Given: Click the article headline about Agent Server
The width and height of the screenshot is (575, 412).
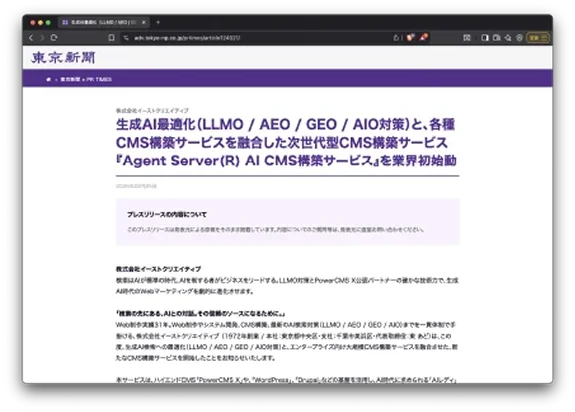Looking at the screenshot, I should pos(286,143).
